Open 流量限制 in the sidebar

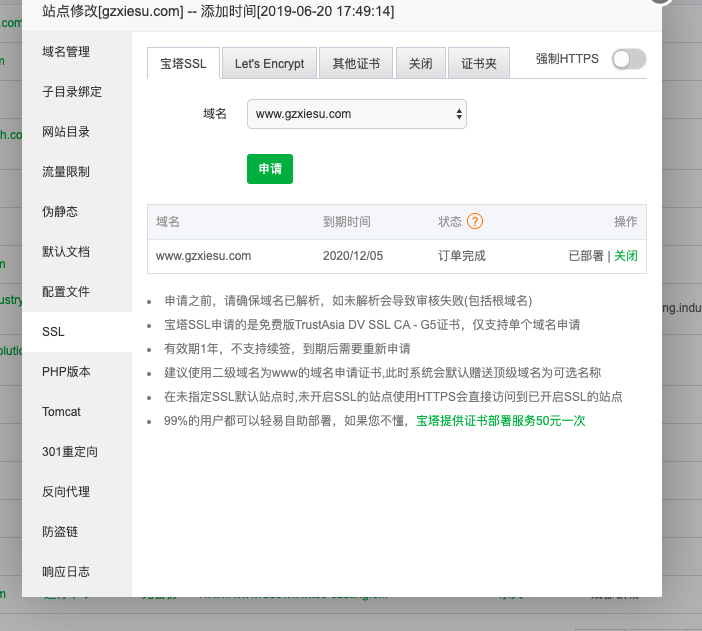[x=77, y=172]
